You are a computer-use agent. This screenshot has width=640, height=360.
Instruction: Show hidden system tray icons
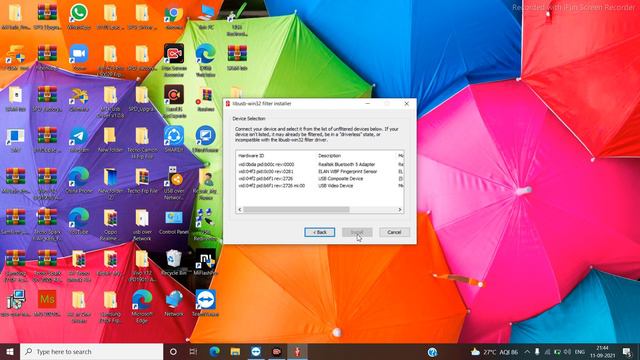(x=527, y=352)
